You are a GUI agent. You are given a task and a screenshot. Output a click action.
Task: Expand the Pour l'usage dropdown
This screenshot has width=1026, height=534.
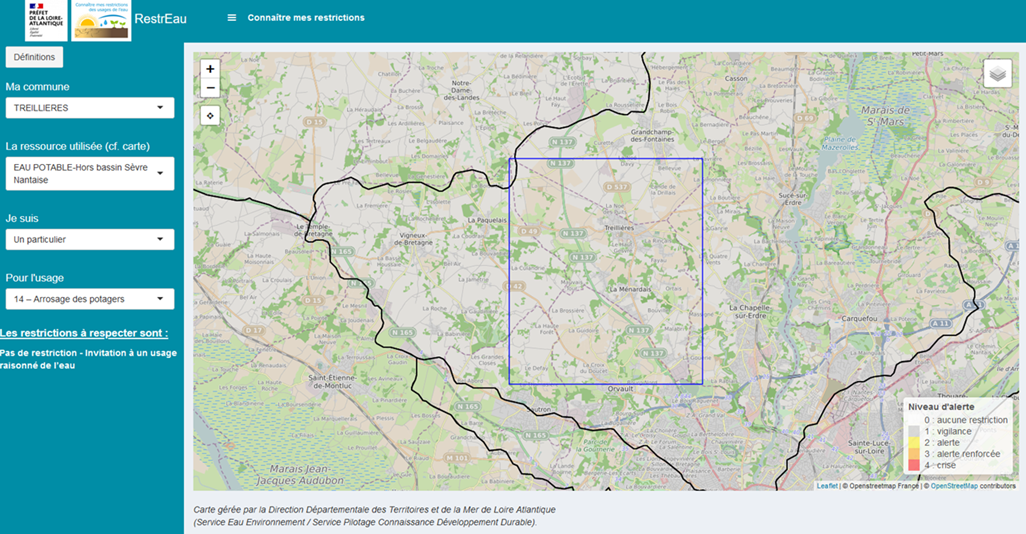(x=90, y=299)
